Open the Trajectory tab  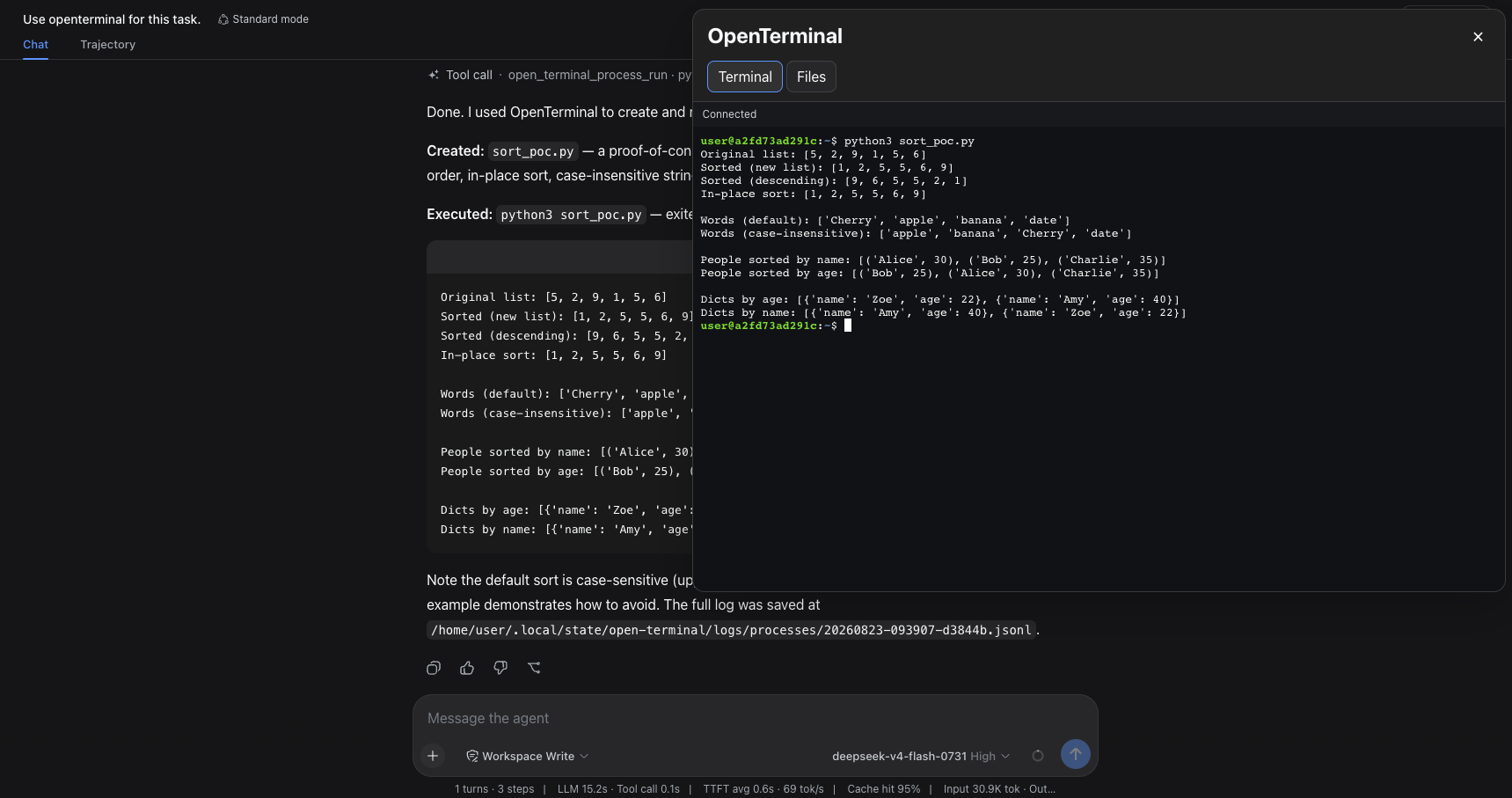108,44
